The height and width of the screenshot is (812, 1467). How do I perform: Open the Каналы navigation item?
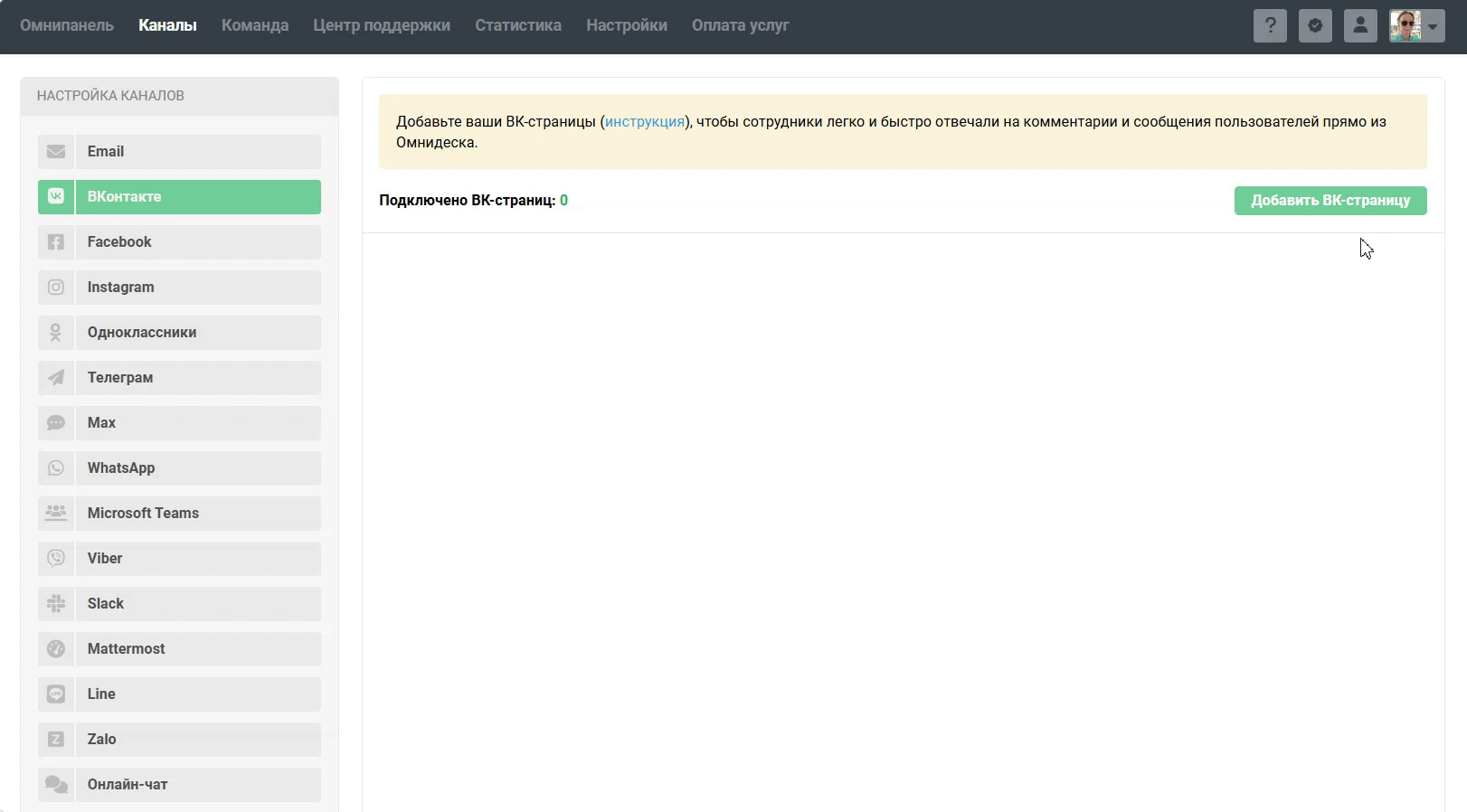(167, 25)
